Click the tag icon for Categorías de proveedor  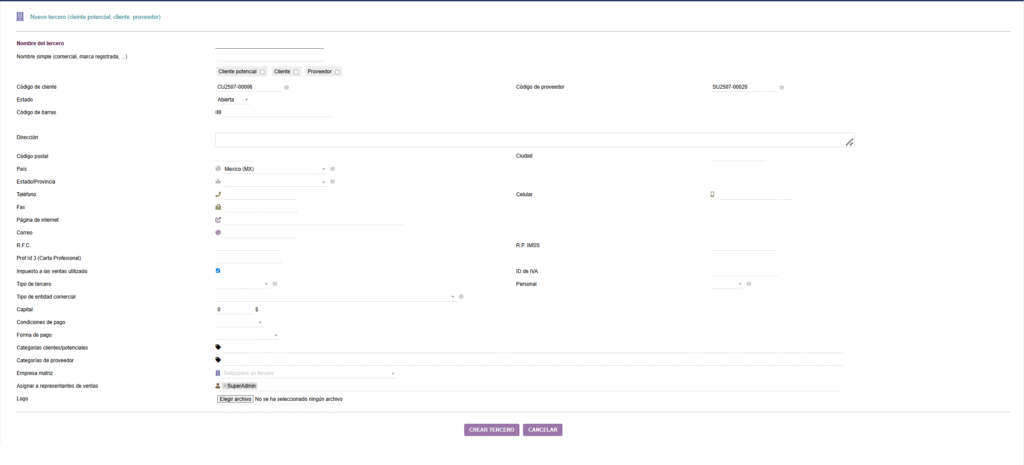tap(218, 359)
